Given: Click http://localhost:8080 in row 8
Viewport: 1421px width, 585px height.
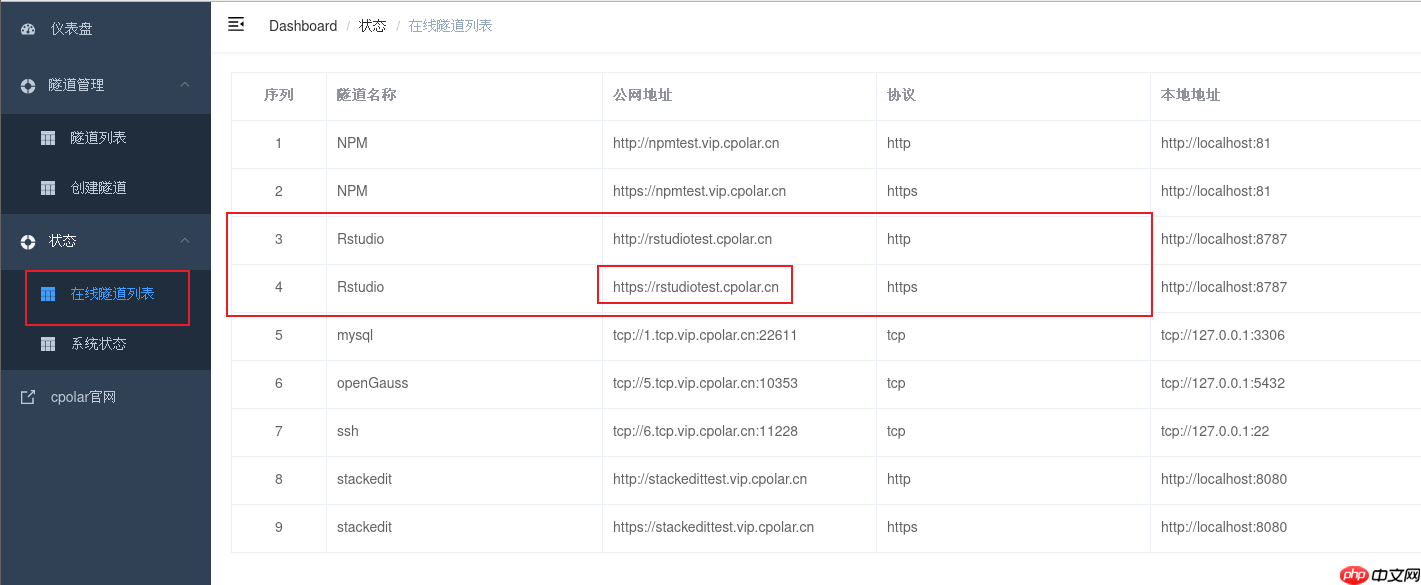Looking at the screenshot, I should pyautogui.click(x=1224, y=479).
